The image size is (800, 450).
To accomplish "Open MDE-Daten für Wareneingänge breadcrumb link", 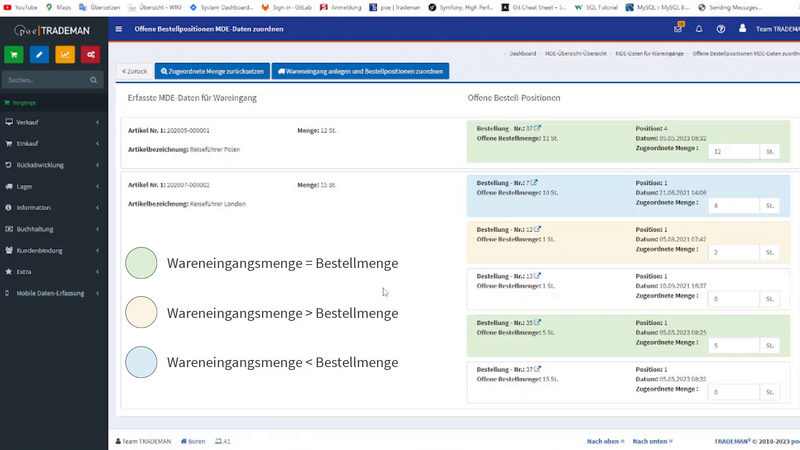I will click(x=649, y=54).
